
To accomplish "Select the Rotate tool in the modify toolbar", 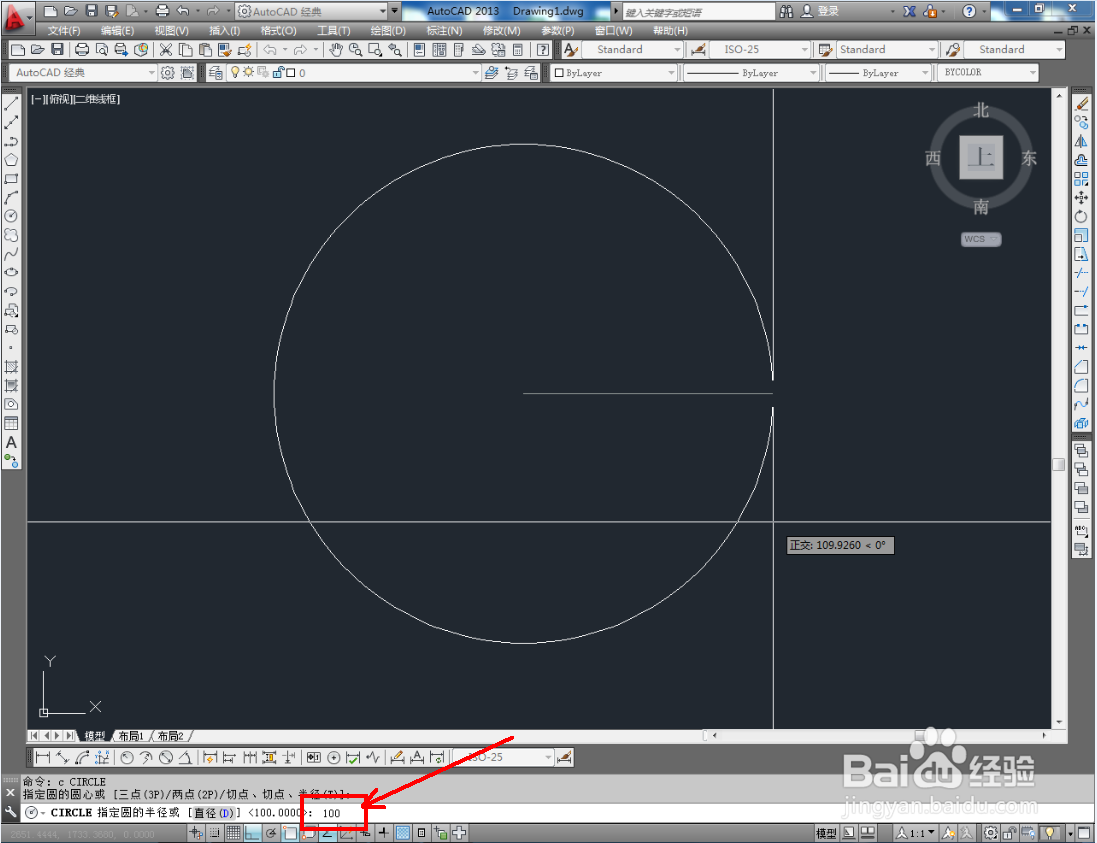I will (1082, 216).
